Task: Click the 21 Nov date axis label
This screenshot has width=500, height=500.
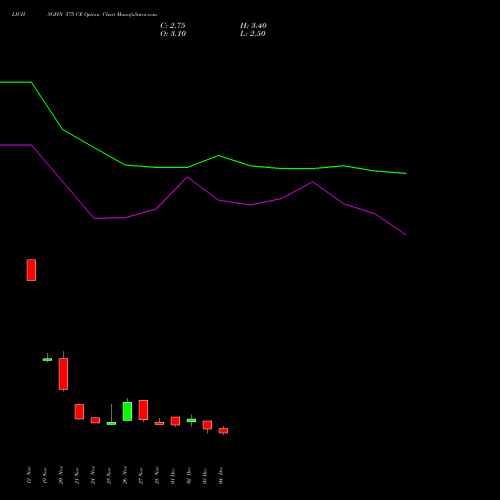Action: tap(77, 476)
